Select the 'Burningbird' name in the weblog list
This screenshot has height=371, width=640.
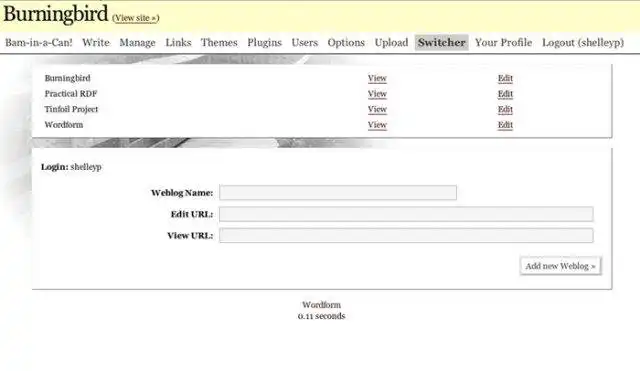pyautogui.click(x=67, y=78)
